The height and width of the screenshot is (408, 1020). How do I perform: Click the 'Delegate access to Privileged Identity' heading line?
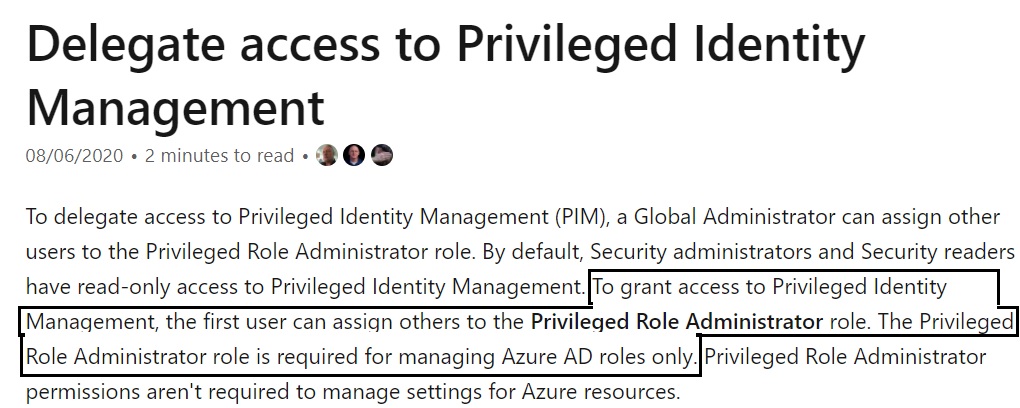pos(446,46)
